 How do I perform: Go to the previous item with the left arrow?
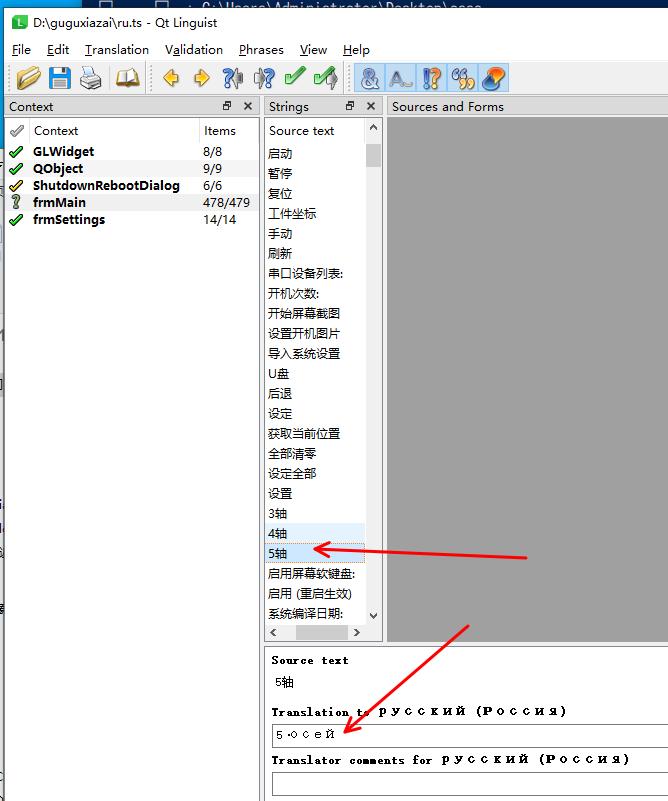(x=171, y=78)
